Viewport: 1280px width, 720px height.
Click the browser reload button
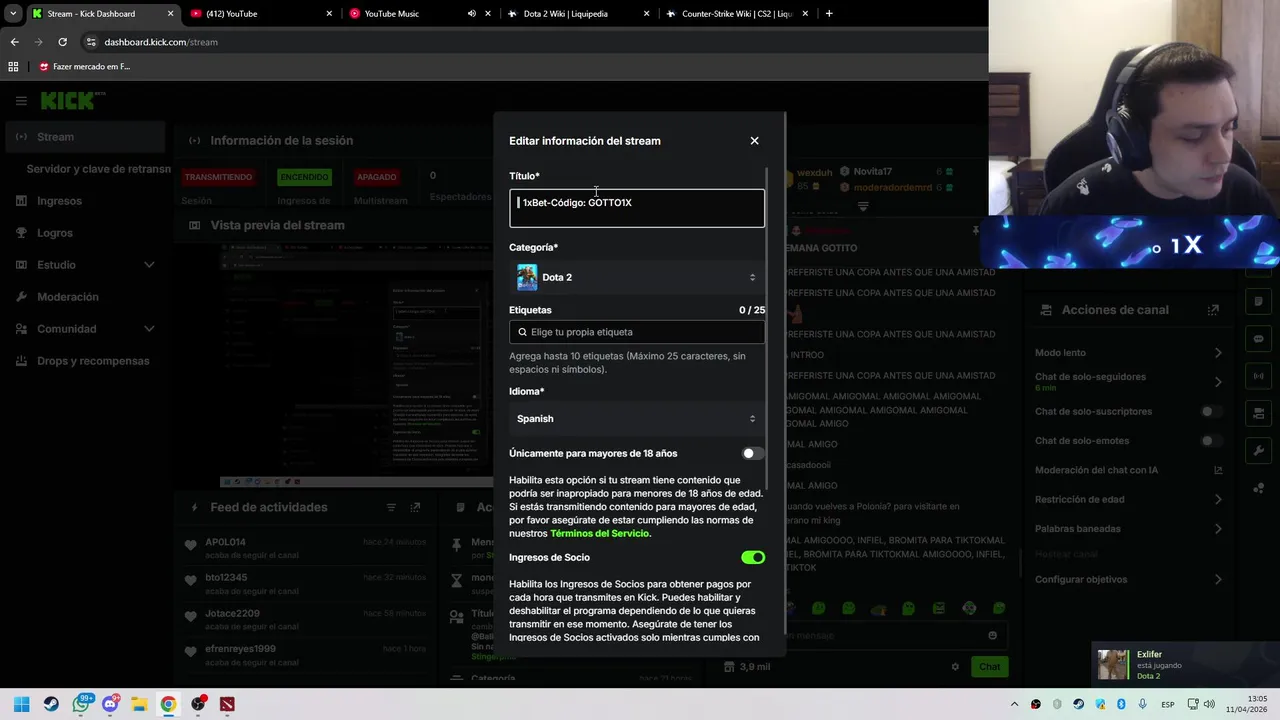(x=62, y=42)
